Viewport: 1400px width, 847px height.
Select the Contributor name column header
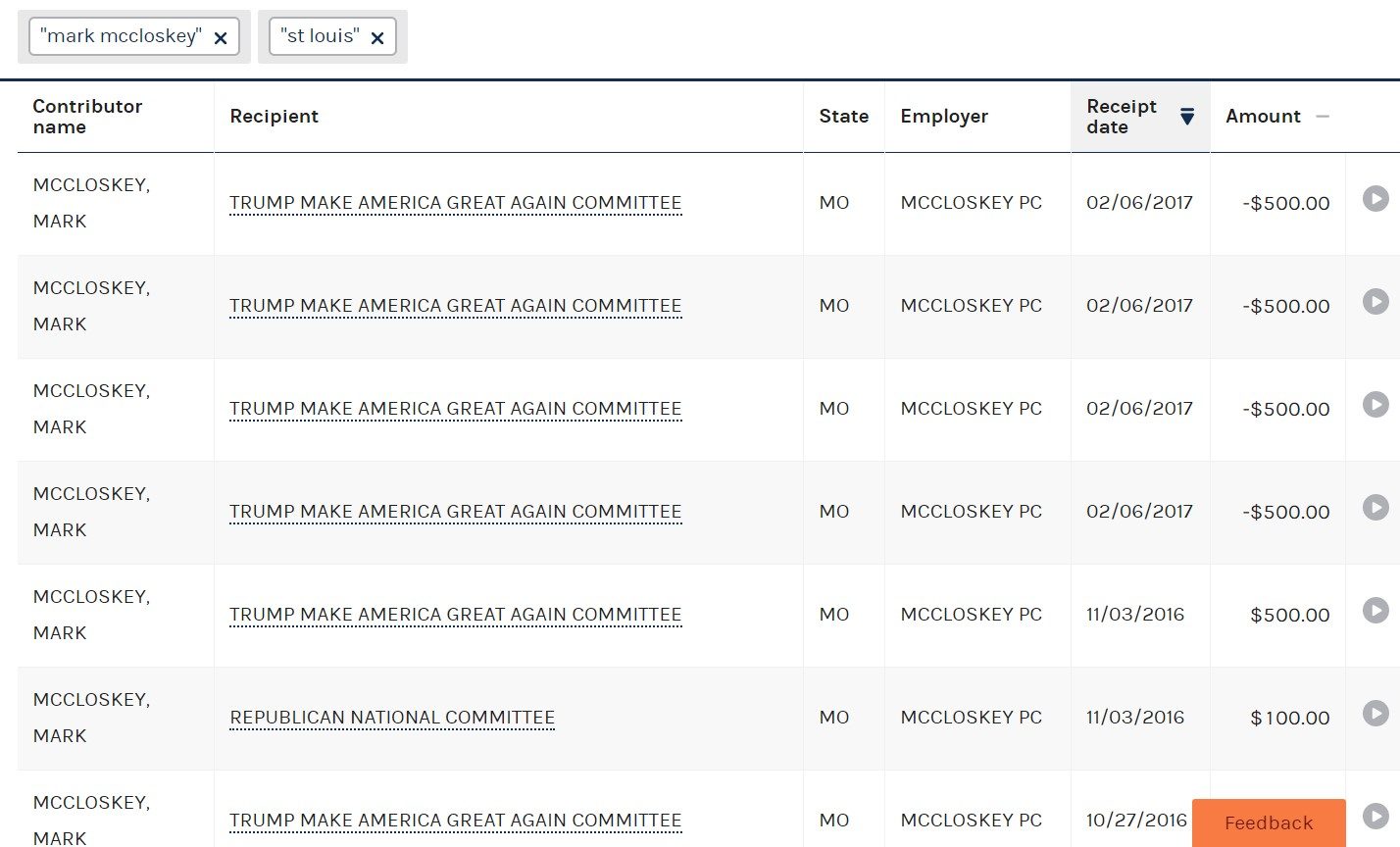point(87,117)
